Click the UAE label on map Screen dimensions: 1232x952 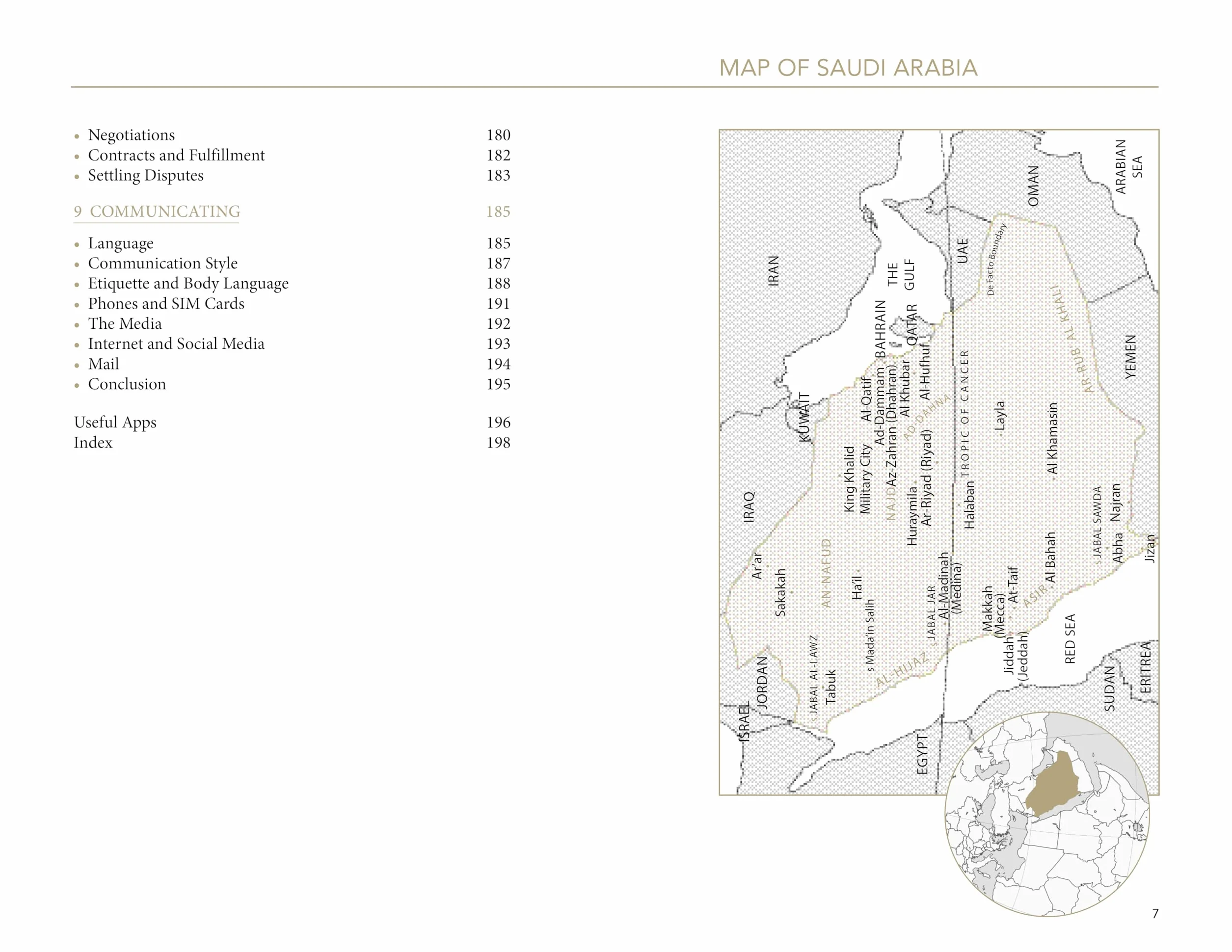coord(963,251)
